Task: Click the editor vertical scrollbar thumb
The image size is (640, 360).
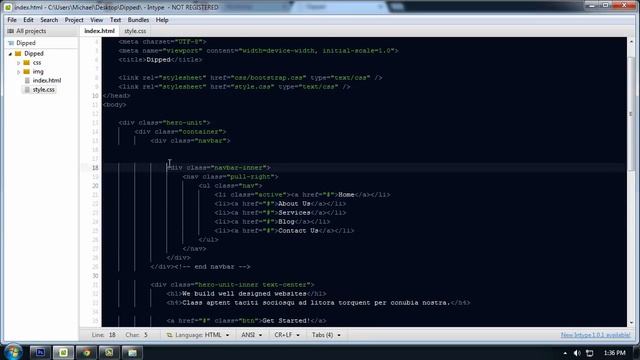Action: [631, 114]
